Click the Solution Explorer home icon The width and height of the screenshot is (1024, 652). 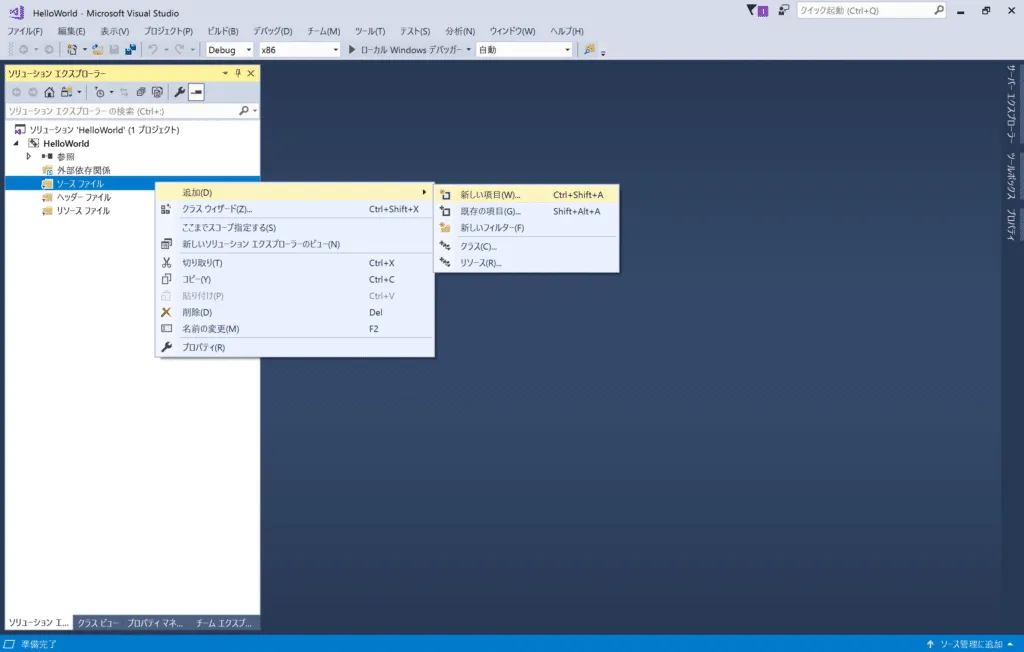49,92
